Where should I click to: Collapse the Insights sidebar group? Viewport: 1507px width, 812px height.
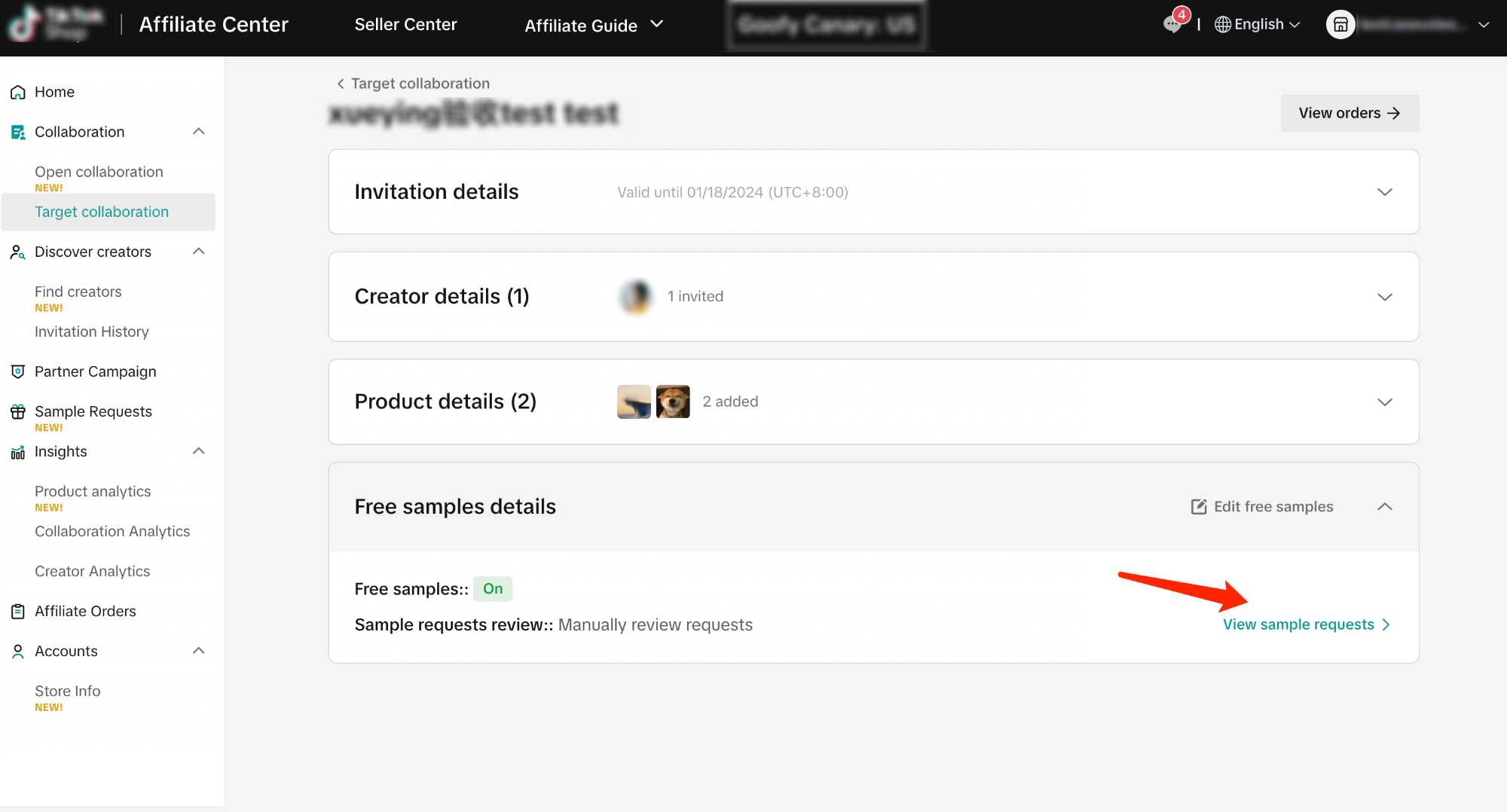[x=199, y=451]
